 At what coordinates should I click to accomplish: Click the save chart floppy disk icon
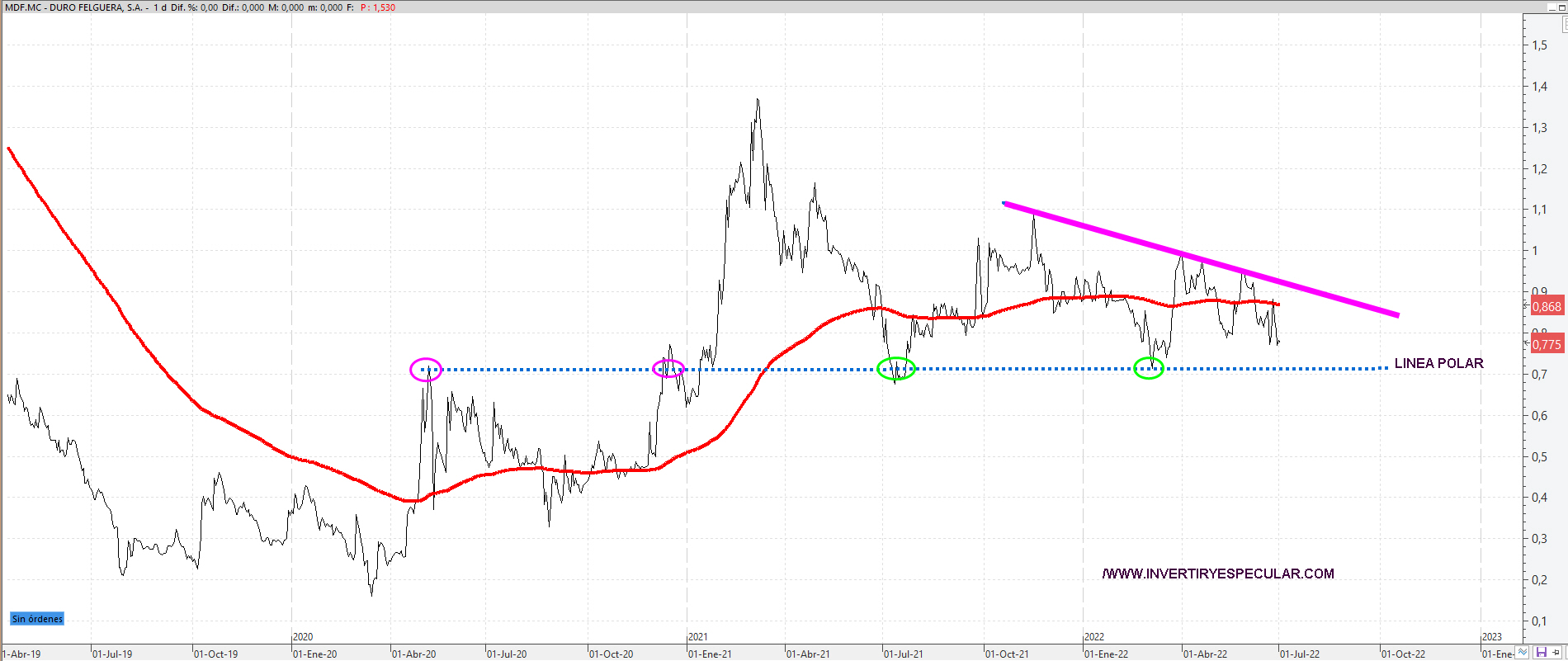click(x=1542, y=653)
